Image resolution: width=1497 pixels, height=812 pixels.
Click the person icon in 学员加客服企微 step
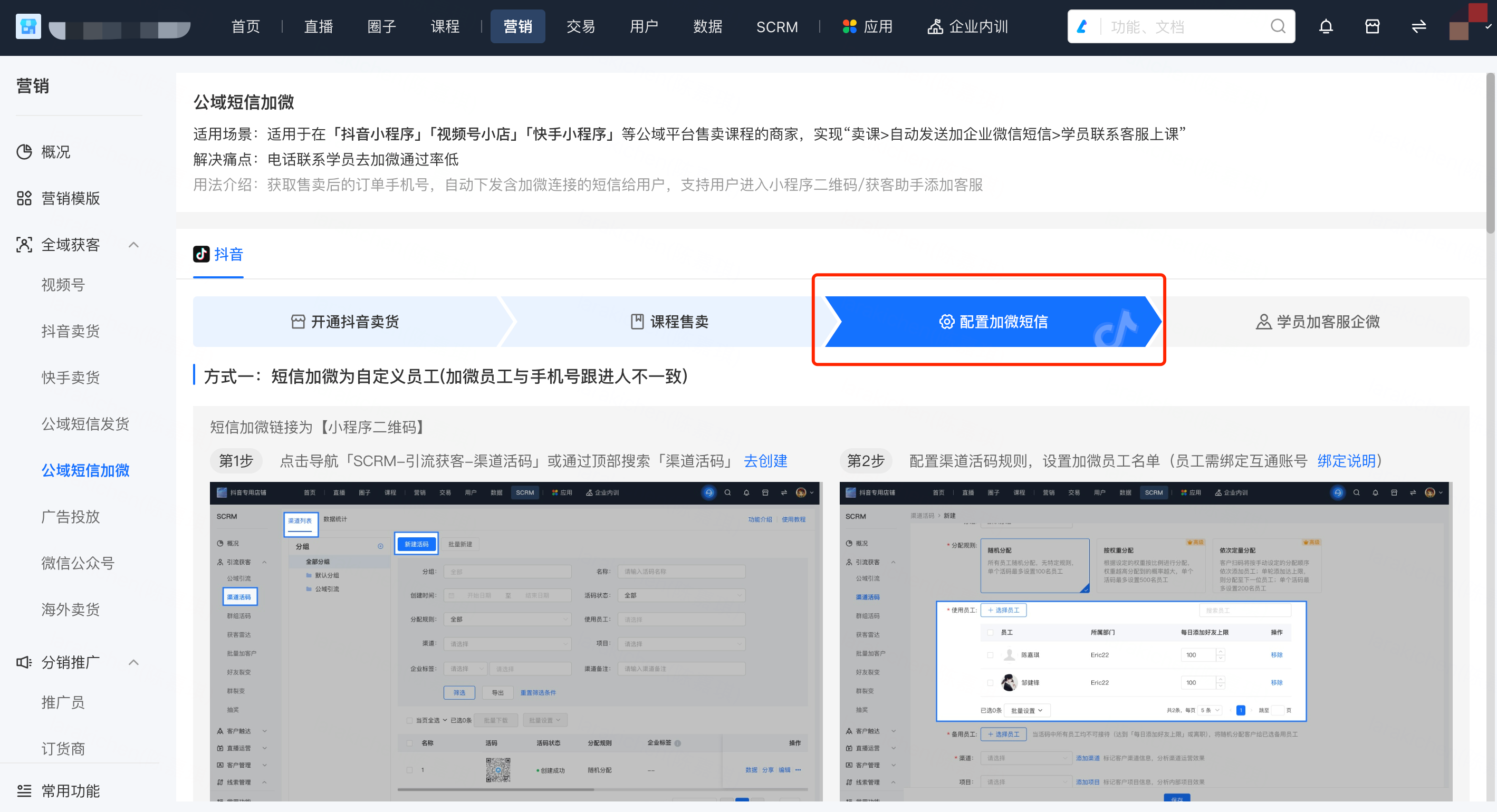[x=1263, y=322]
